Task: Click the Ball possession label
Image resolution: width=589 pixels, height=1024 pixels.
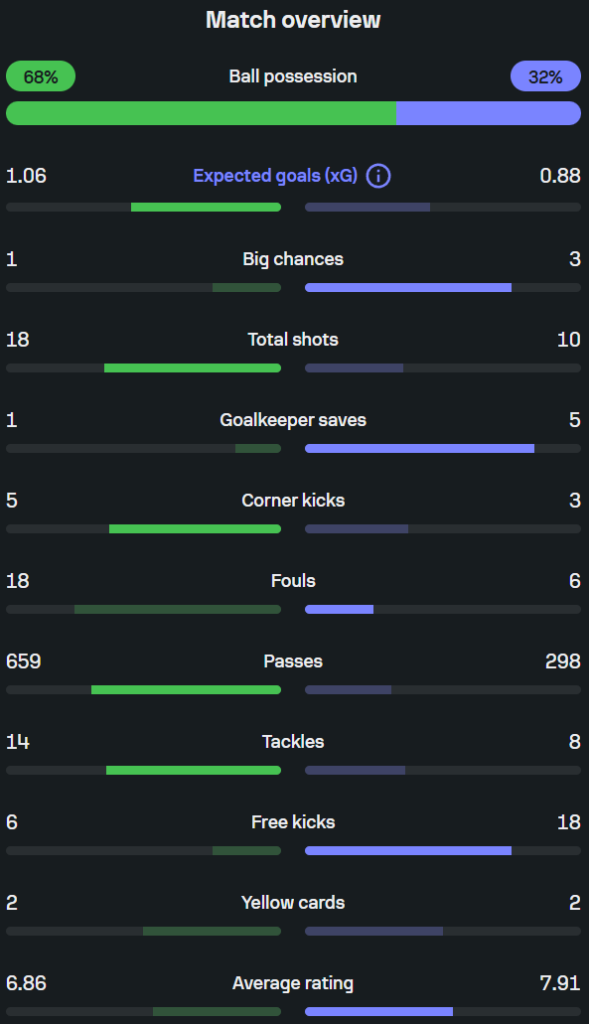Action: [293, 76]
